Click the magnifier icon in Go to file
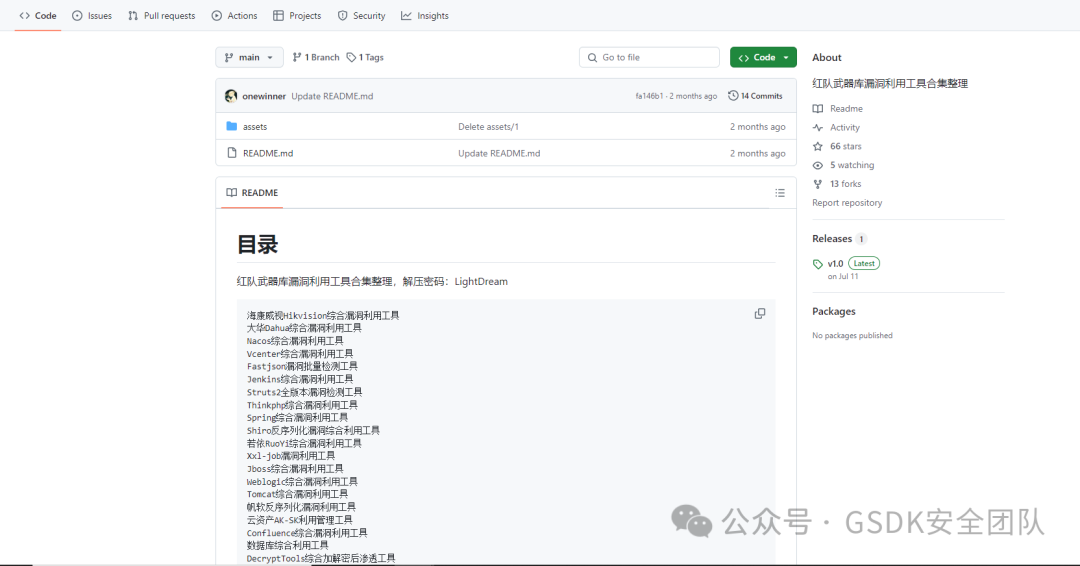 tap(592, 58)
